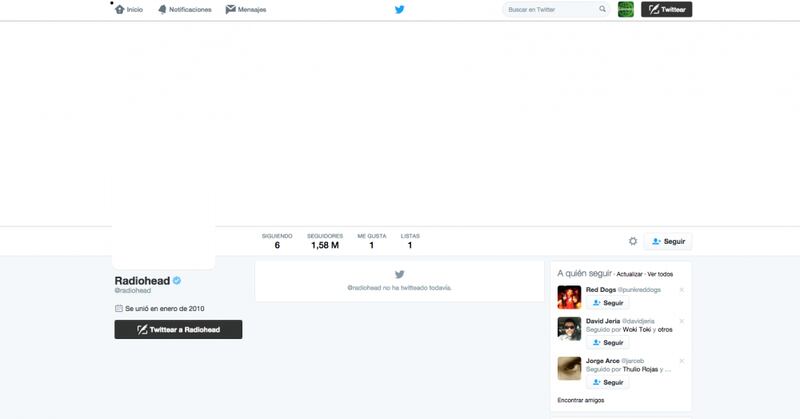Open the user avatar menu in top bar

[x=626, y=9]
